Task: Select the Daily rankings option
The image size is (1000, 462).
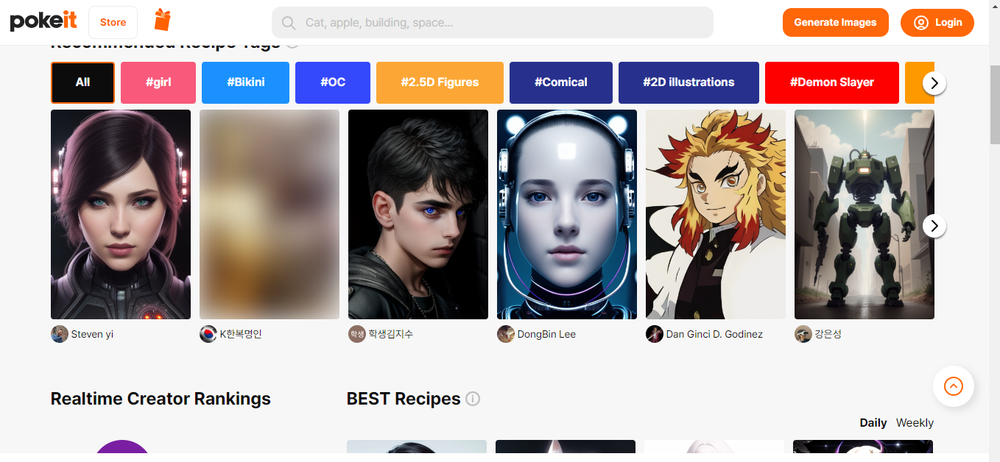Action: pos(873,422)
